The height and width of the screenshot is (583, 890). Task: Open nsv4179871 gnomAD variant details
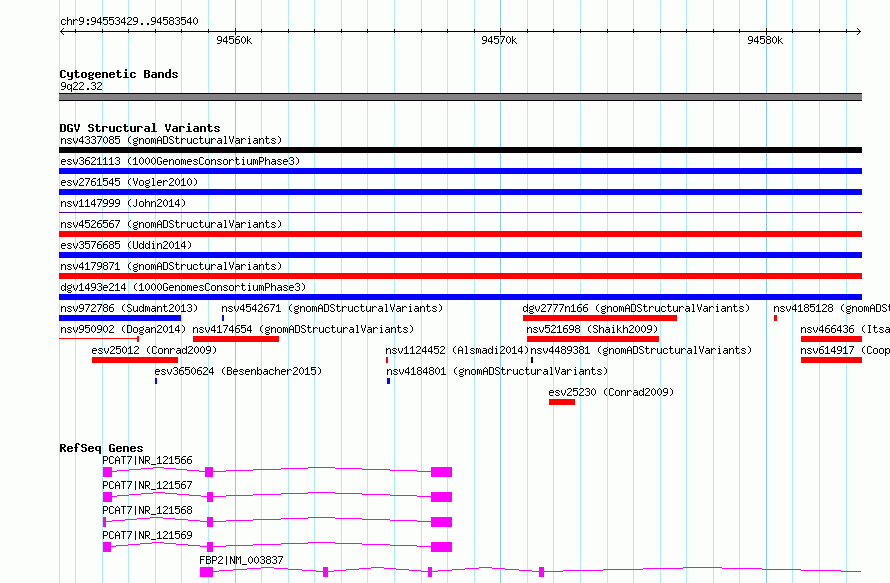click(x=171, y=266)
